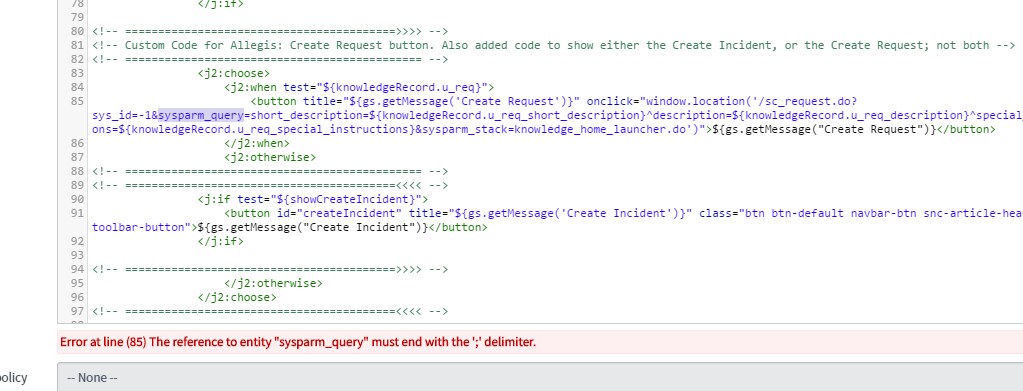1023x391 pixels.
Task: Click the dashed comment on line 88
Action: (270, 171)
